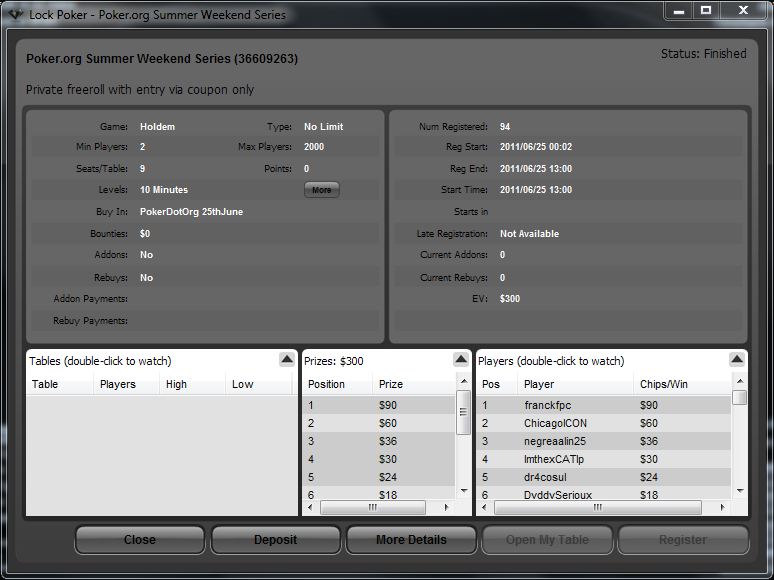Sort Tables list by Low column

[x=259, y=384]
